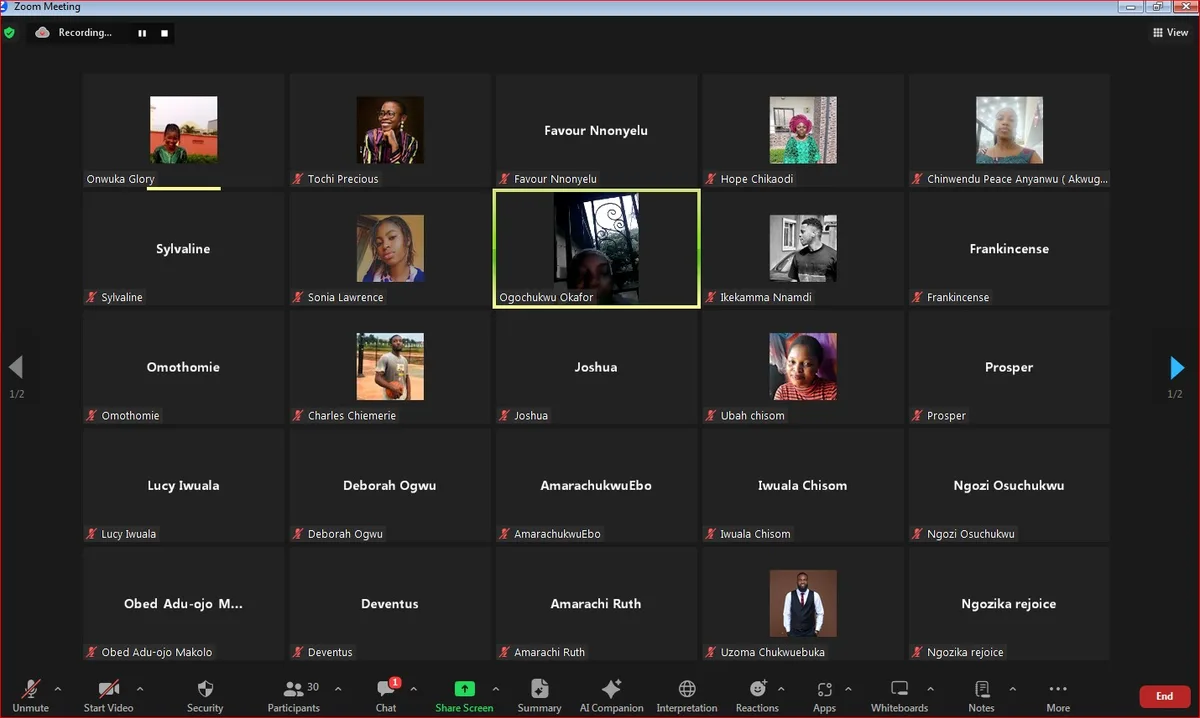Screen dimensions: 1200x718
Task: Open the Participants panel icon
Action: pos(293,688)
